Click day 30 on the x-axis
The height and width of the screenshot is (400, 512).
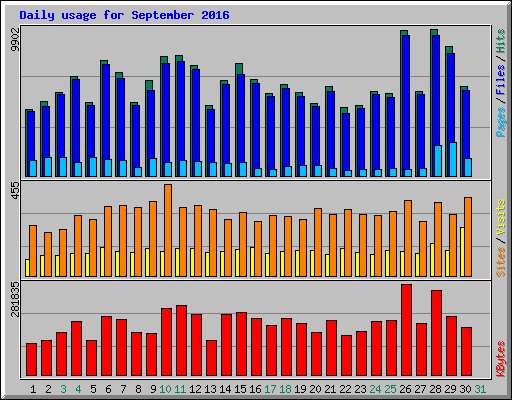[x=465, y=389]
